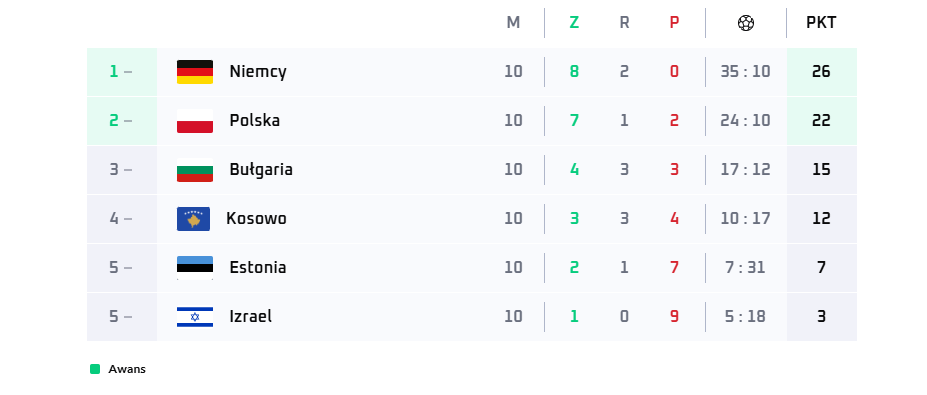This screenshot has height=395, width=927.
Task: Sort by the red P losses header
Action: coord(675,23)
